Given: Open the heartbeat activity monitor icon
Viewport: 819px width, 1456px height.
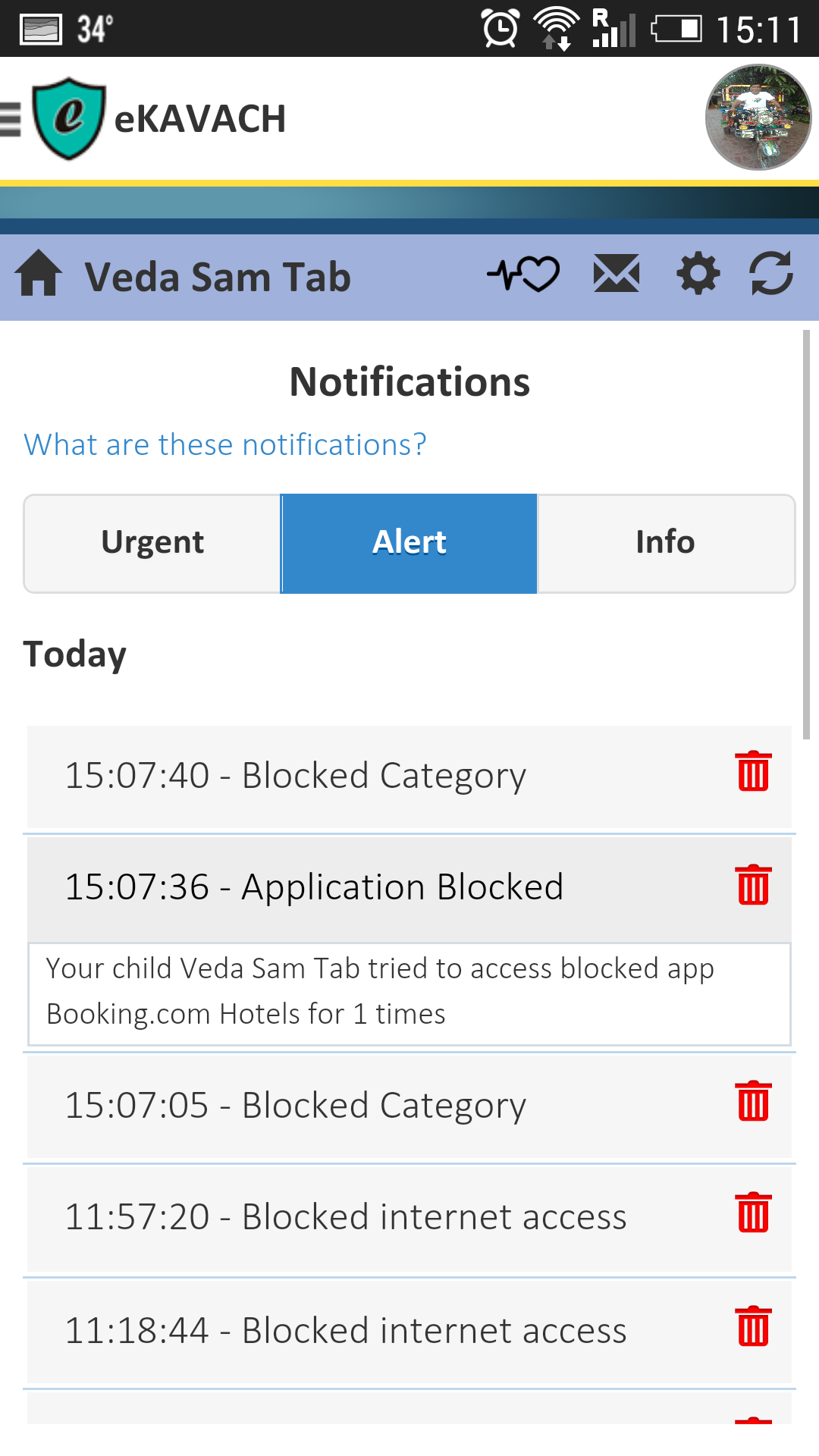Looking at the screenshot, I should 523,275.
